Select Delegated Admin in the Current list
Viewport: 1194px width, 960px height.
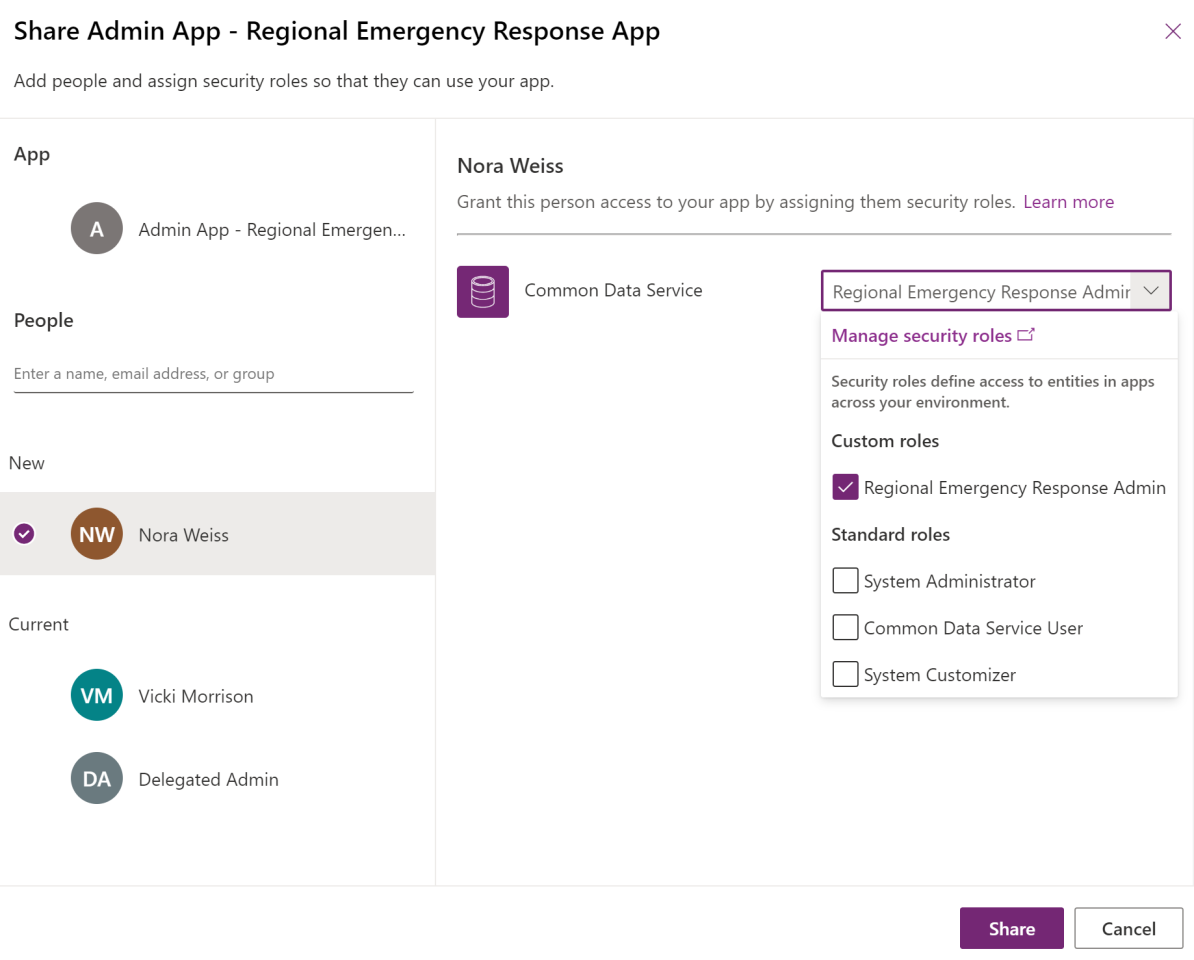pos(218,778)
